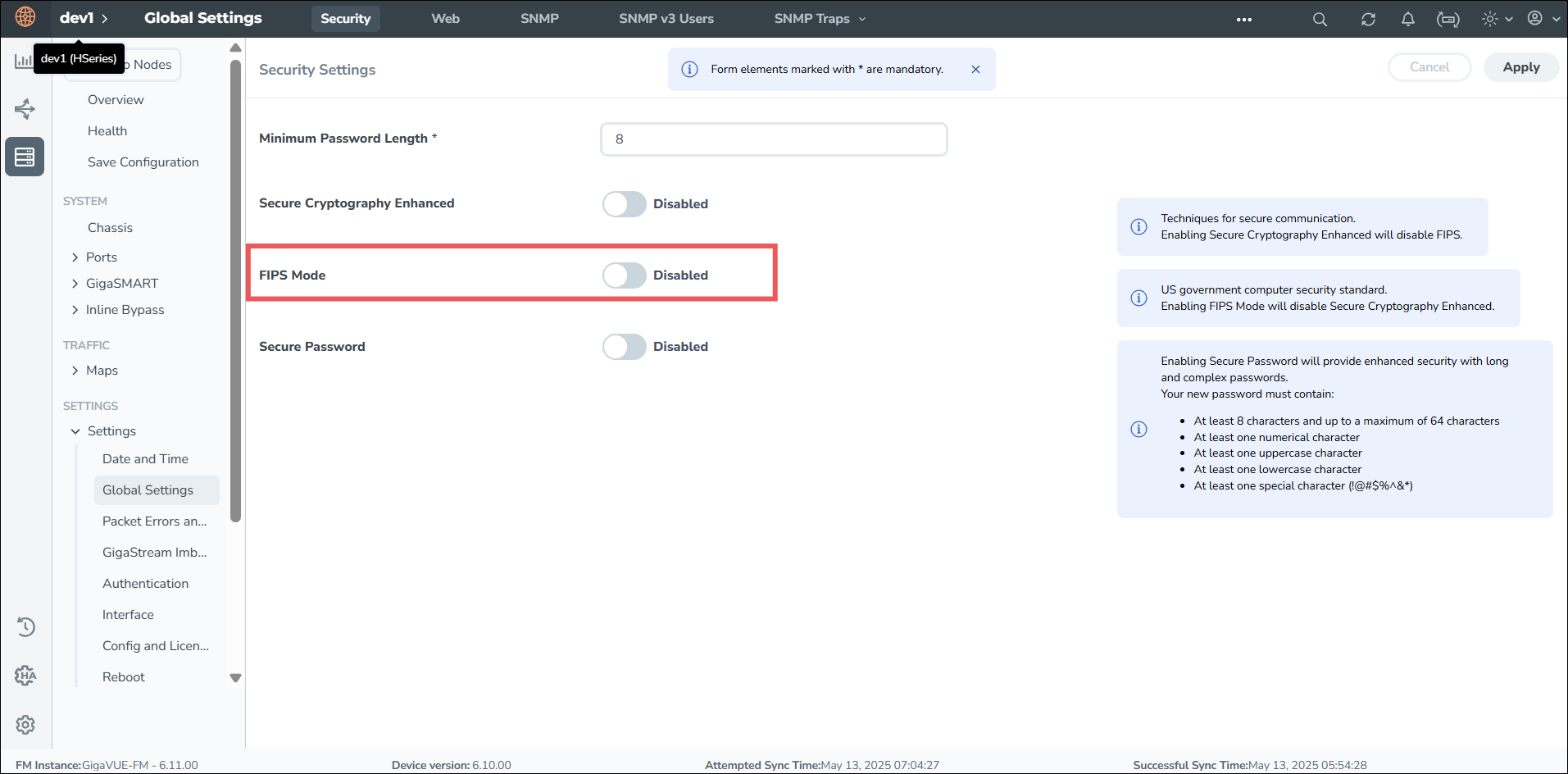Open the HA gear icon in sidebar
The width and height of the screenshot is (1568, 774).
point(25,676)
